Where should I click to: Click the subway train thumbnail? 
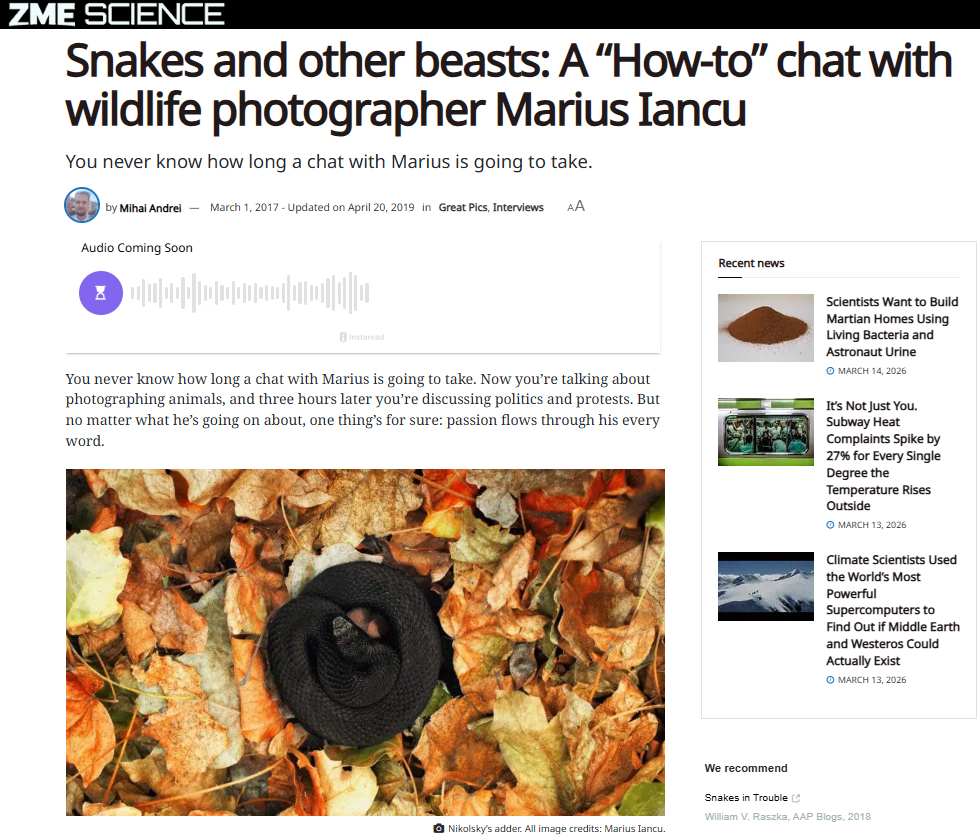pos(766,432)
